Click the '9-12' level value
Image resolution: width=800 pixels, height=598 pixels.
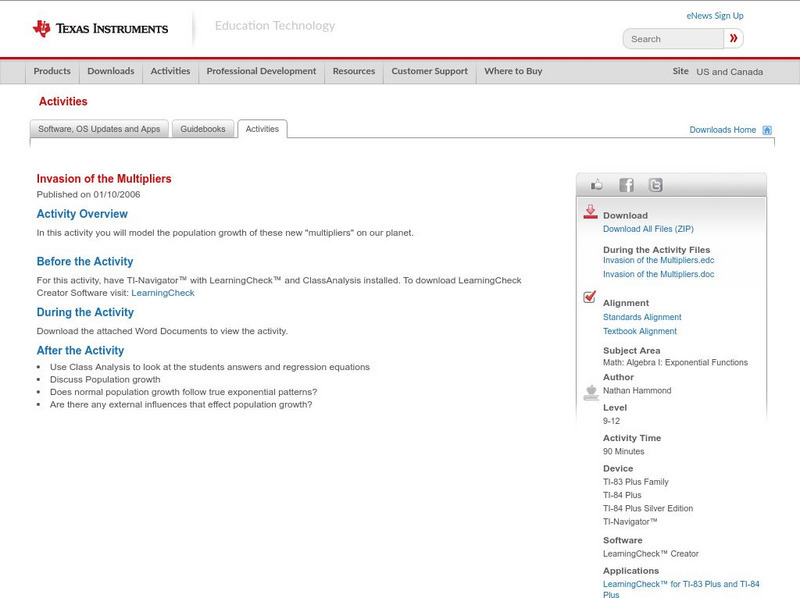click(x=611, y=421)
